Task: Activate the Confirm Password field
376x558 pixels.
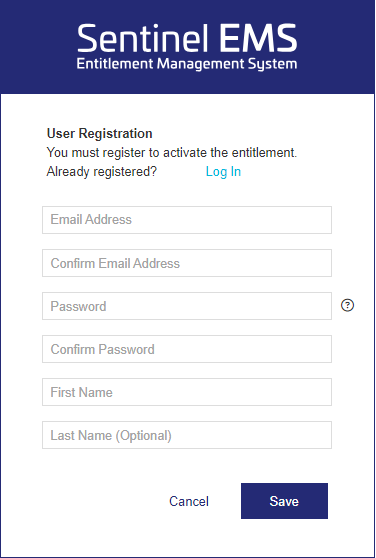Action: coord(187,349)
